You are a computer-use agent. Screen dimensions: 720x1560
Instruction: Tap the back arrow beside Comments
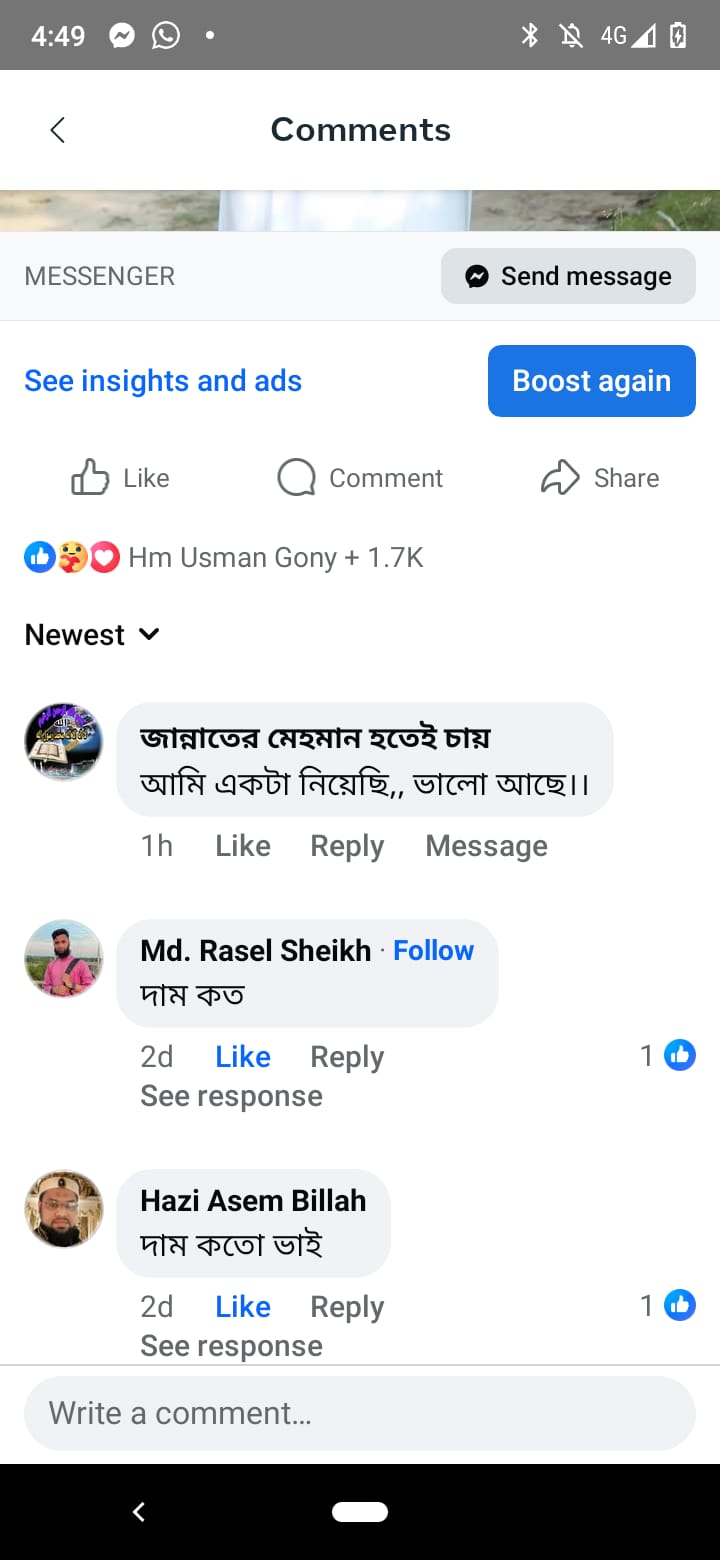(x=58, y=130)
